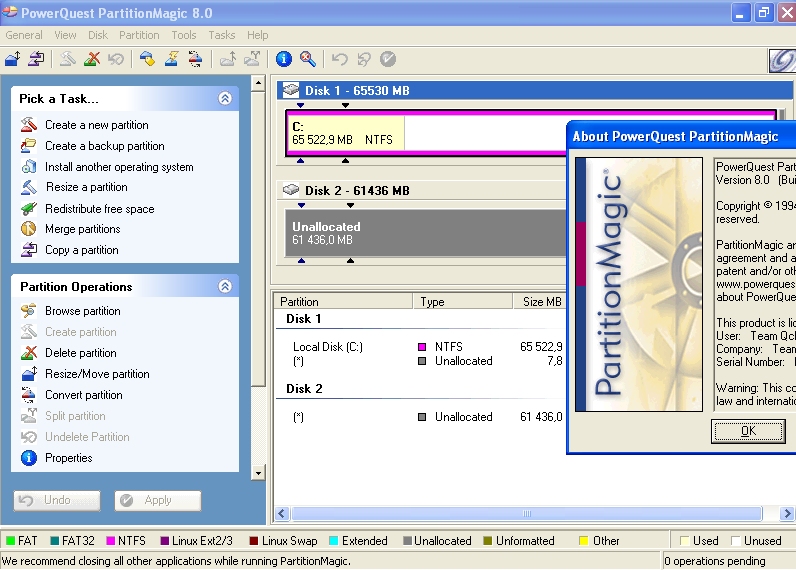Image resolution: width=796 pixels, height=570 pixels.
Task: Open the Tools menu
Action: click(x=184, y=35)
